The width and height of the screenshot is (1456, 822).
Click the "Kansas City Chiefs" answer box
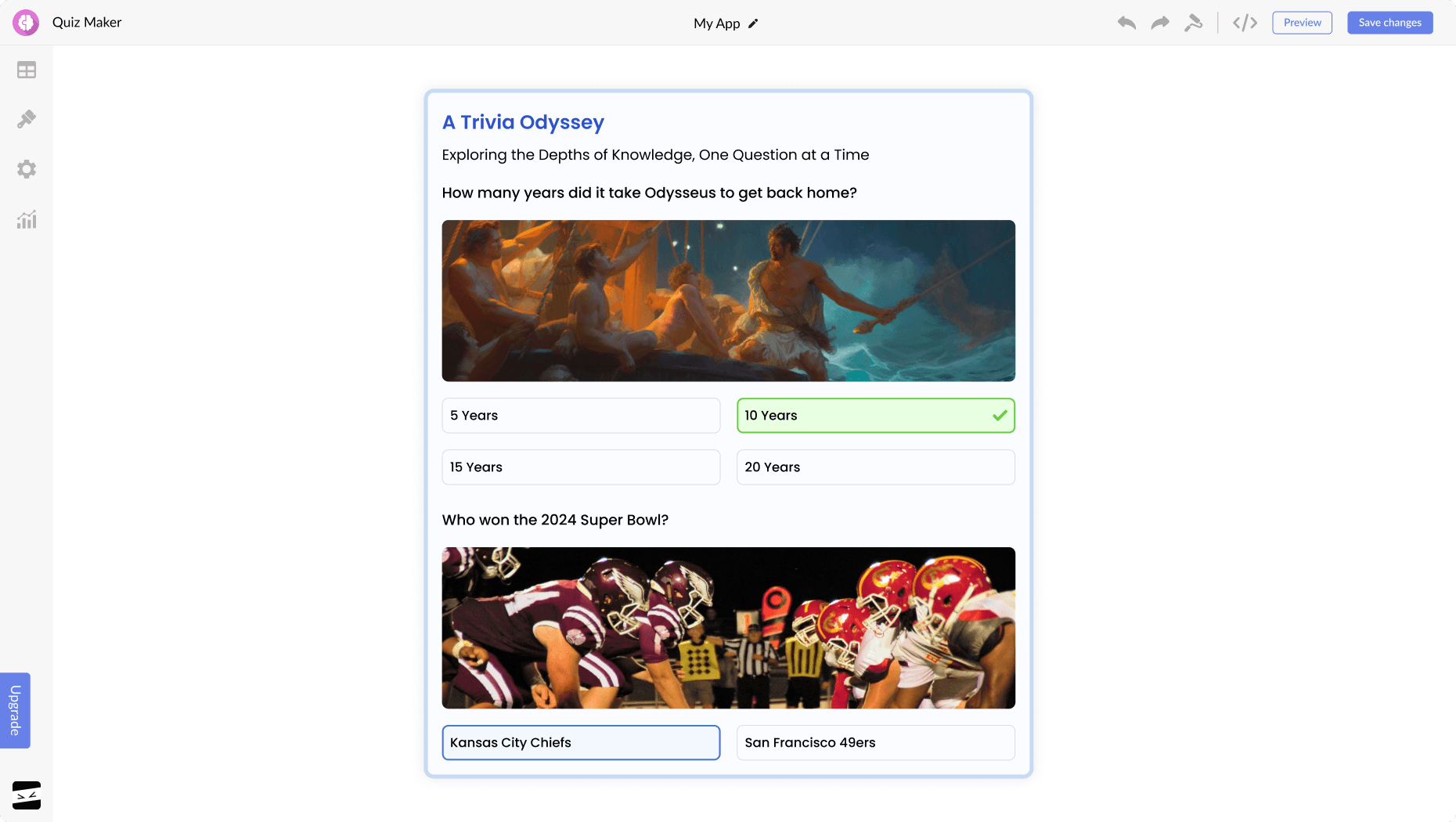(581, 742)
